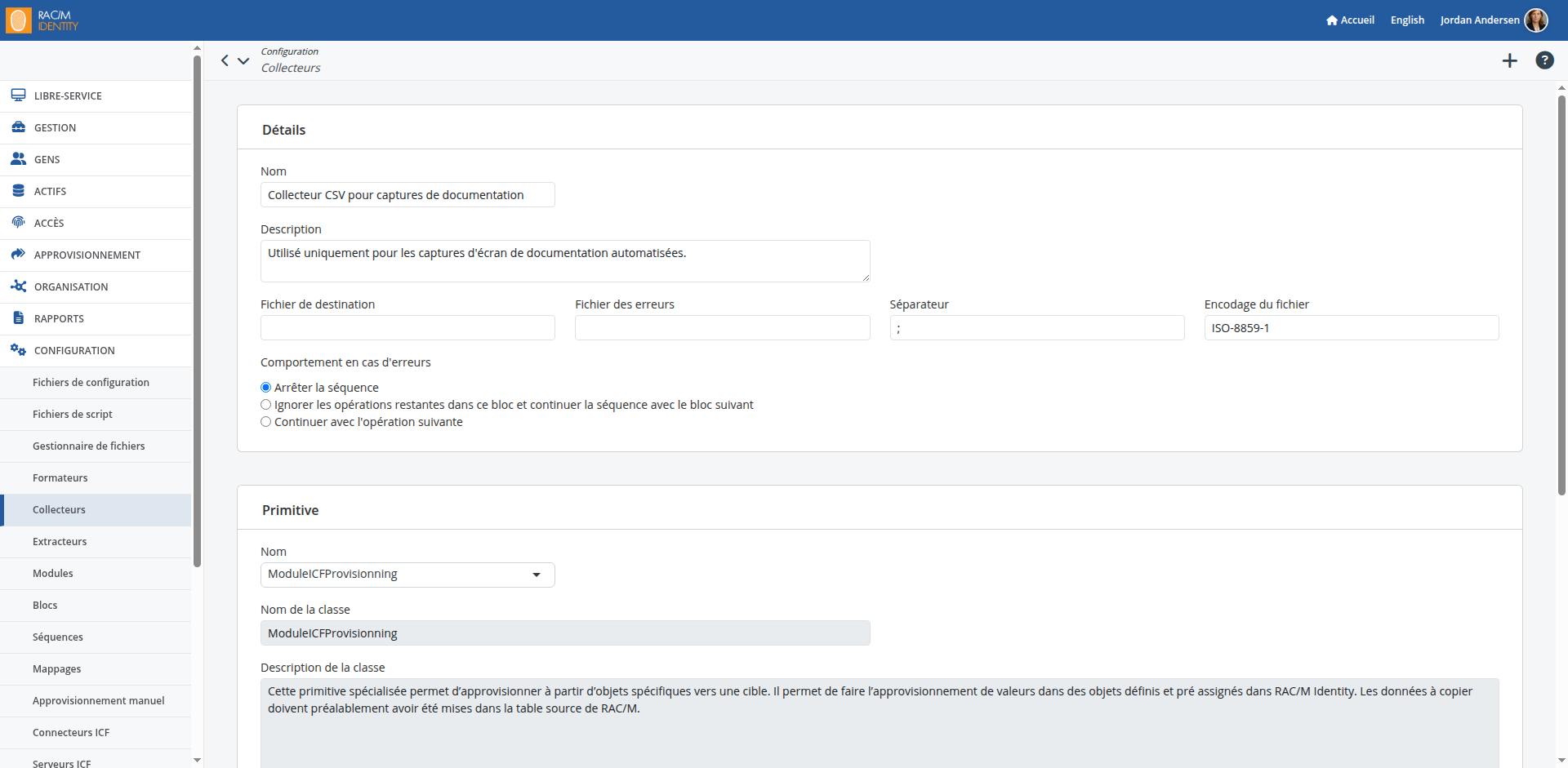
Task: Open Formateurs menu item
Action: point(96,478)
